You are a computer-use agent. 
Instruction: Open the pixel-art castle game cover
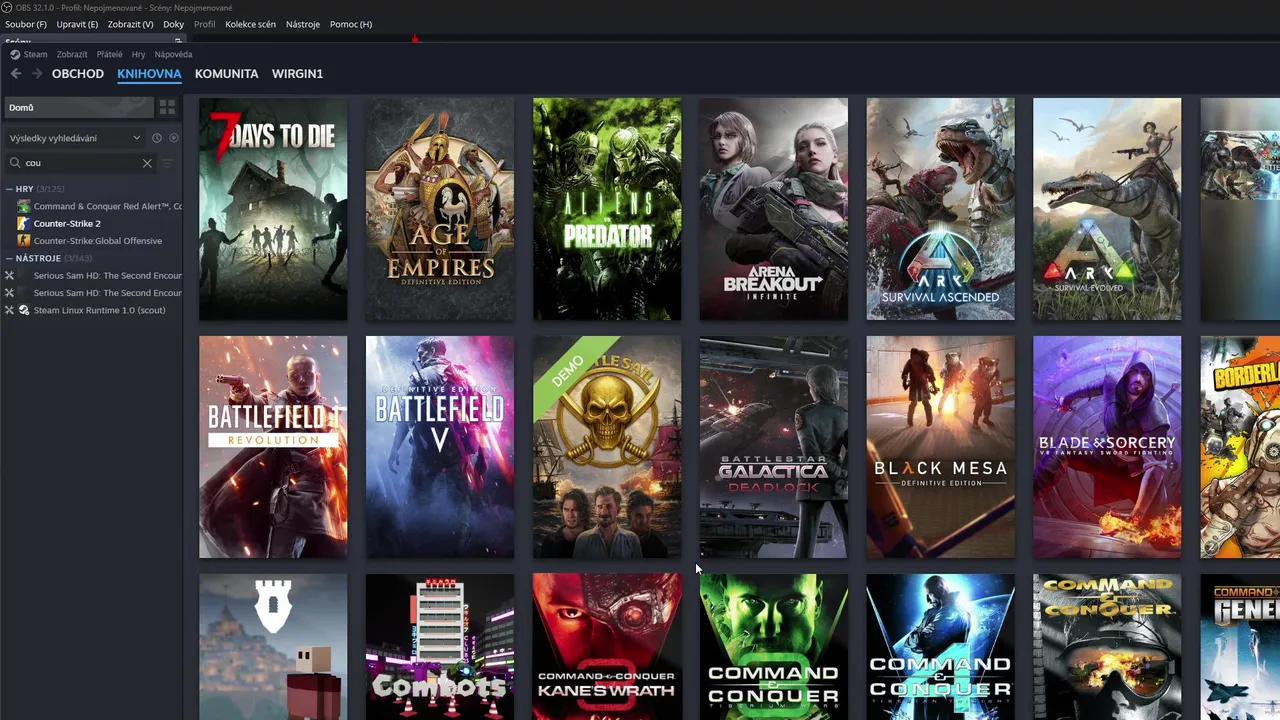coord(273,647)
